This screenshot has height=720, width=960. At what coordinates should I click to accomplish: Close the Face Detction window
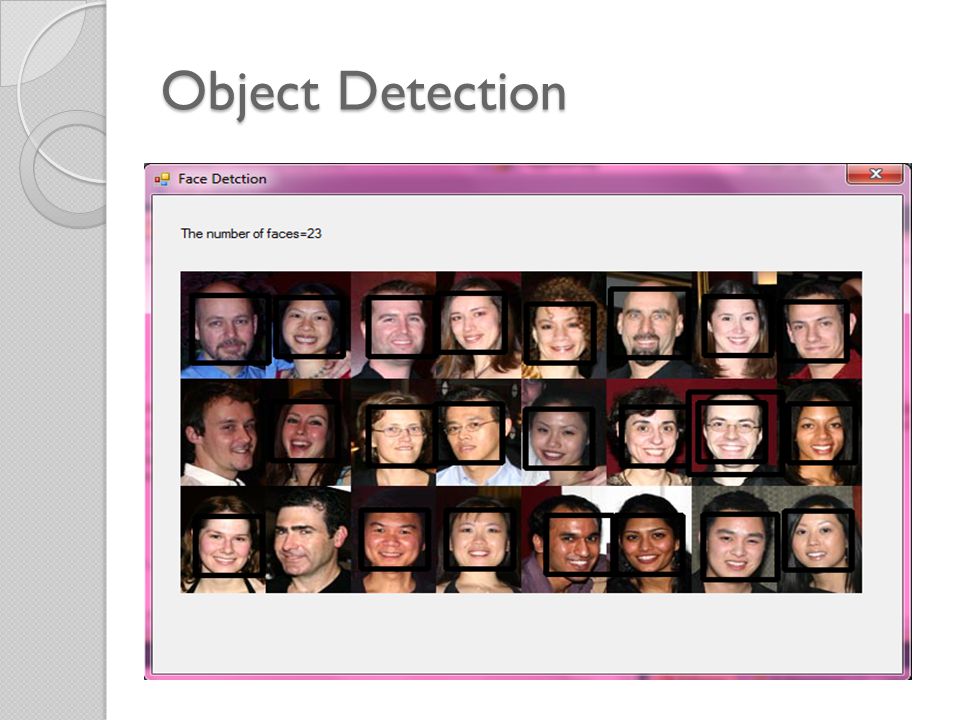874,174
